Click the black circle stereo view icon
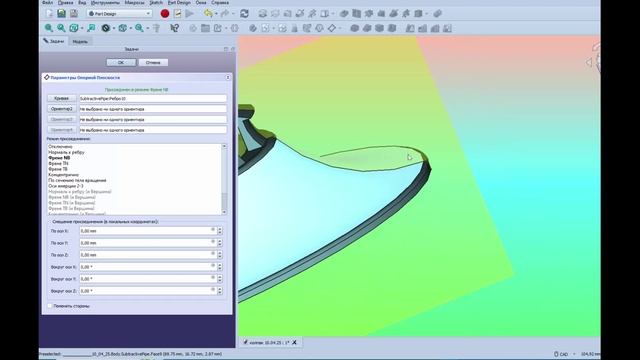The height and width of the screenshot is (360, 640). tap(106, 28)
